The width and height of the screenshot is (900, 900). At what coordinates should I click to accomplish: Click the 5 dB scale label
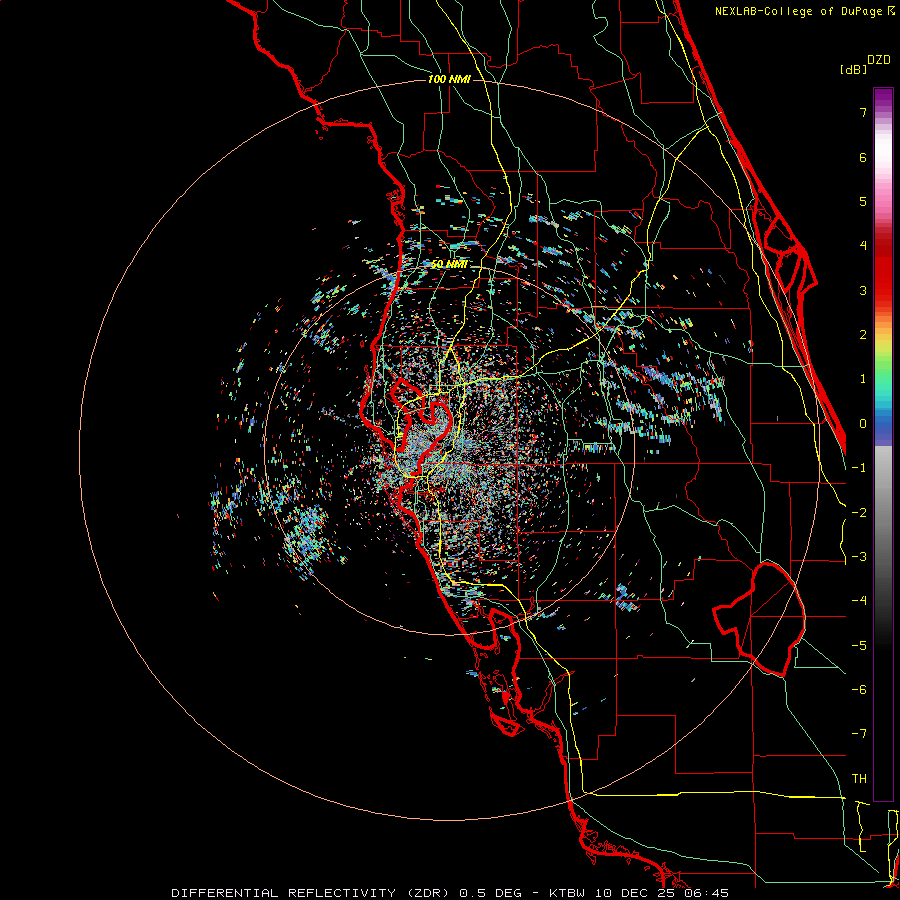coord(863,201)
